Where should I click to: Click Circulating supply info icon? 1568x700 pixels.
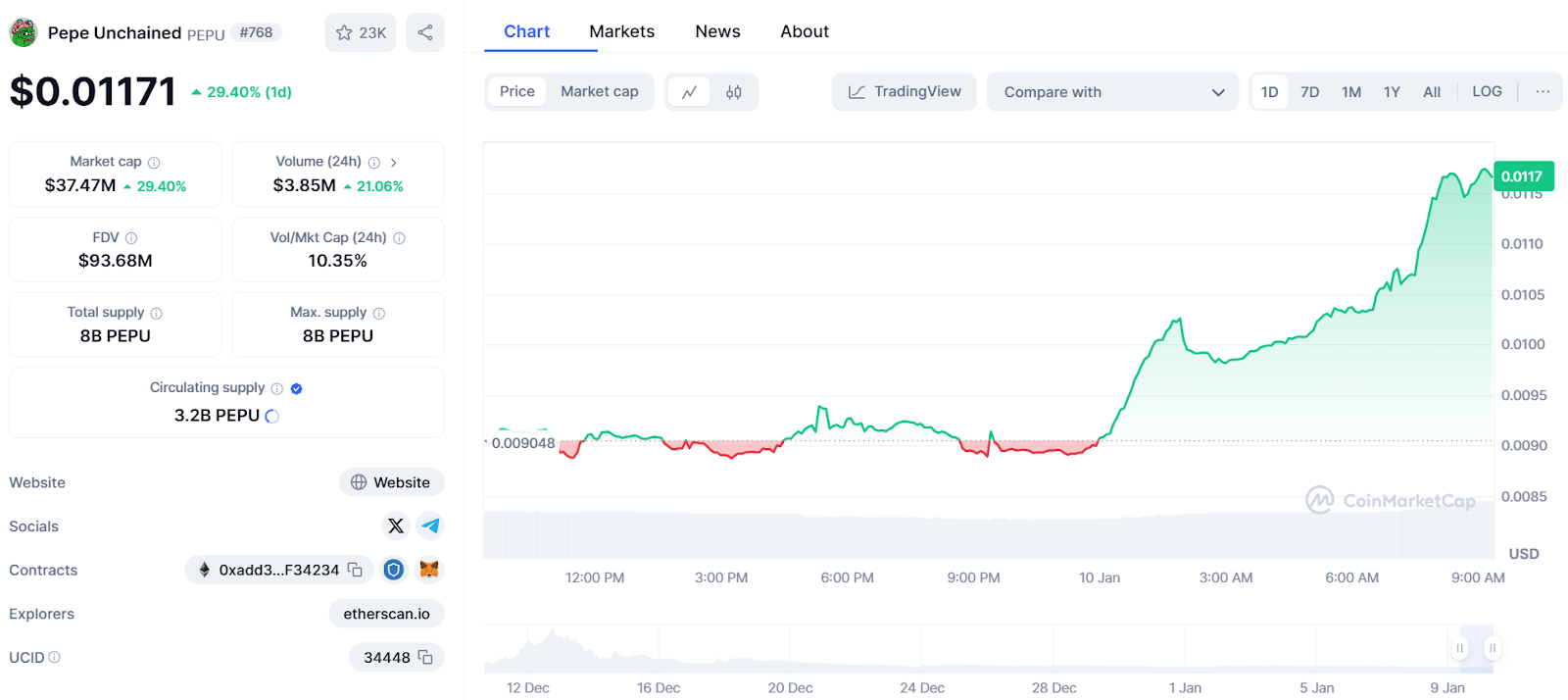(x=277, y=388)
